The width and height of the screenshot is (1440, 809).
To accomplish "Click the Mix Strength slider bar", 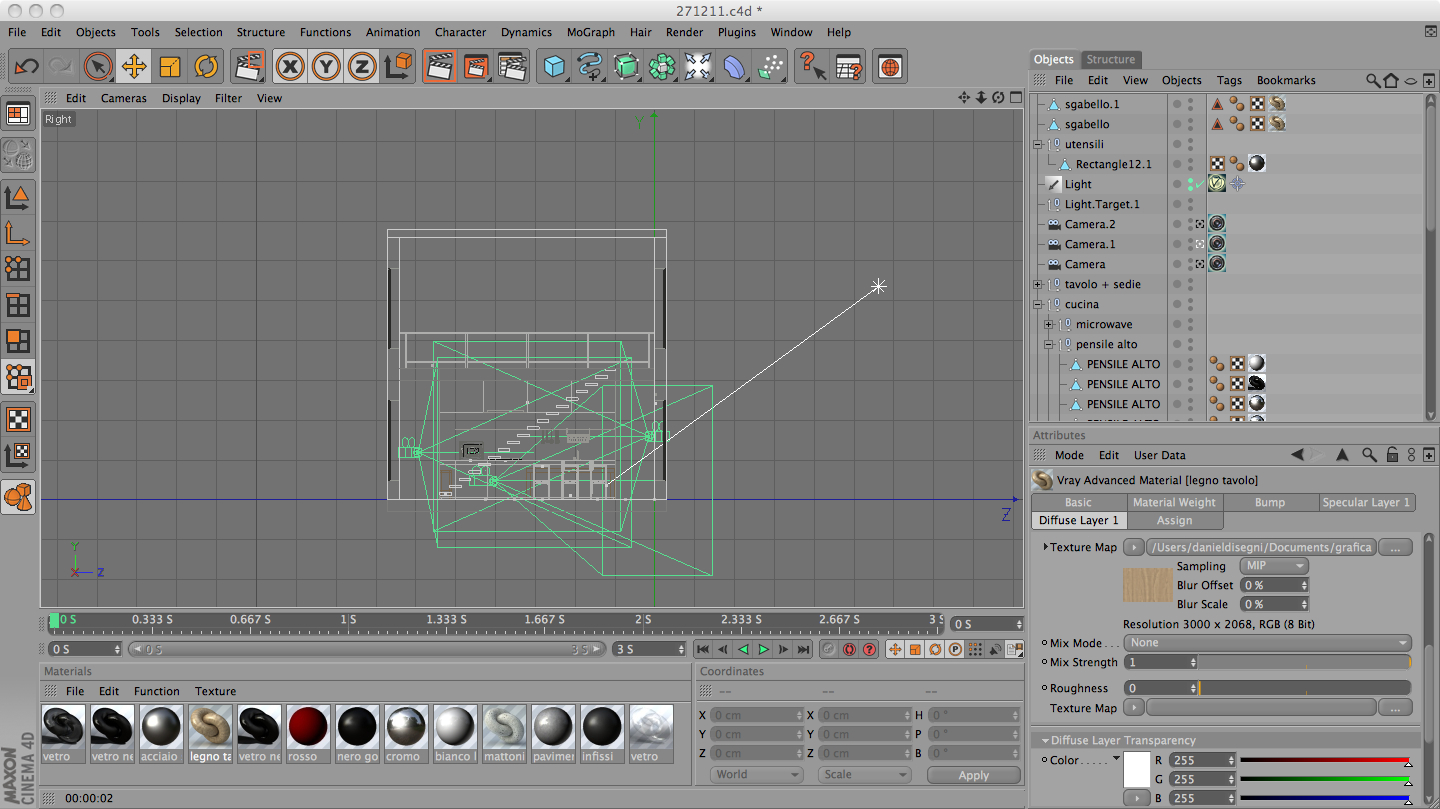I will 1304,662.
